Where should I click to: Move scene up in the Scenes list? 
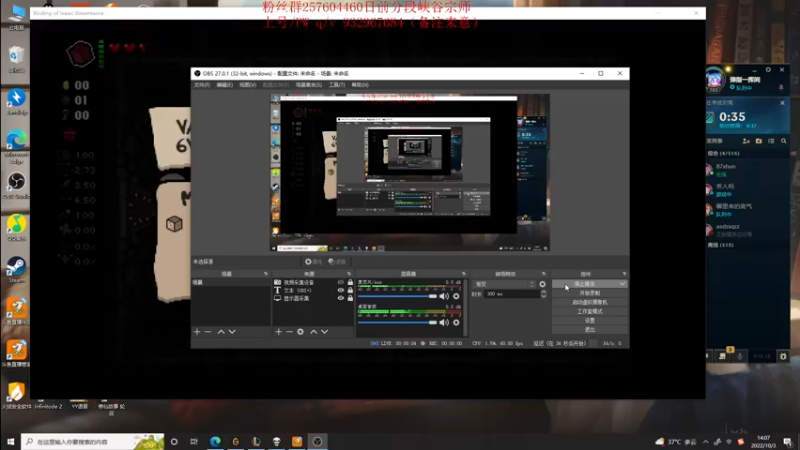(x=221, y=332)
